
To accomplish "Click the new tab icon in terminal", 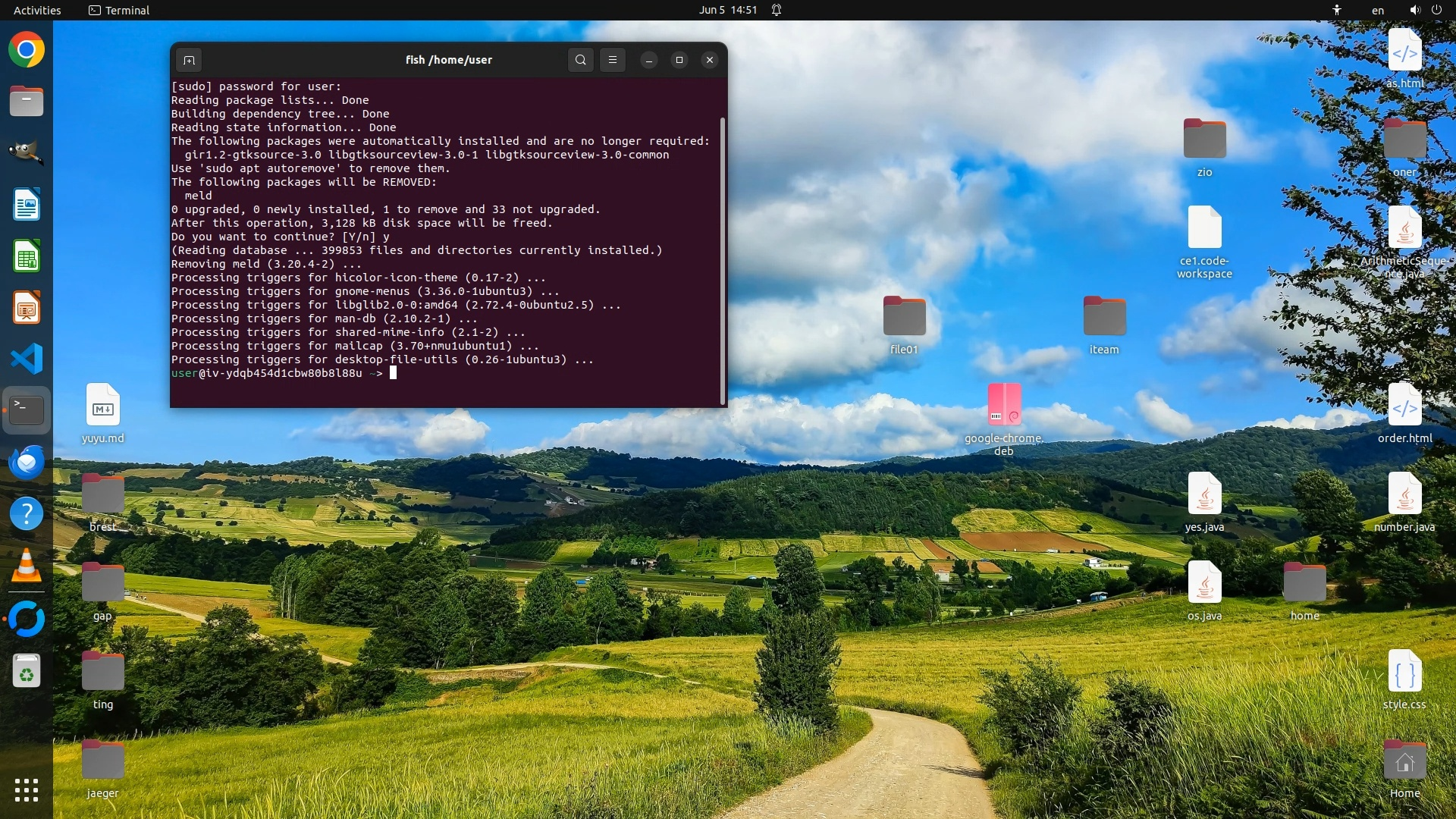I will pos(189,60).
